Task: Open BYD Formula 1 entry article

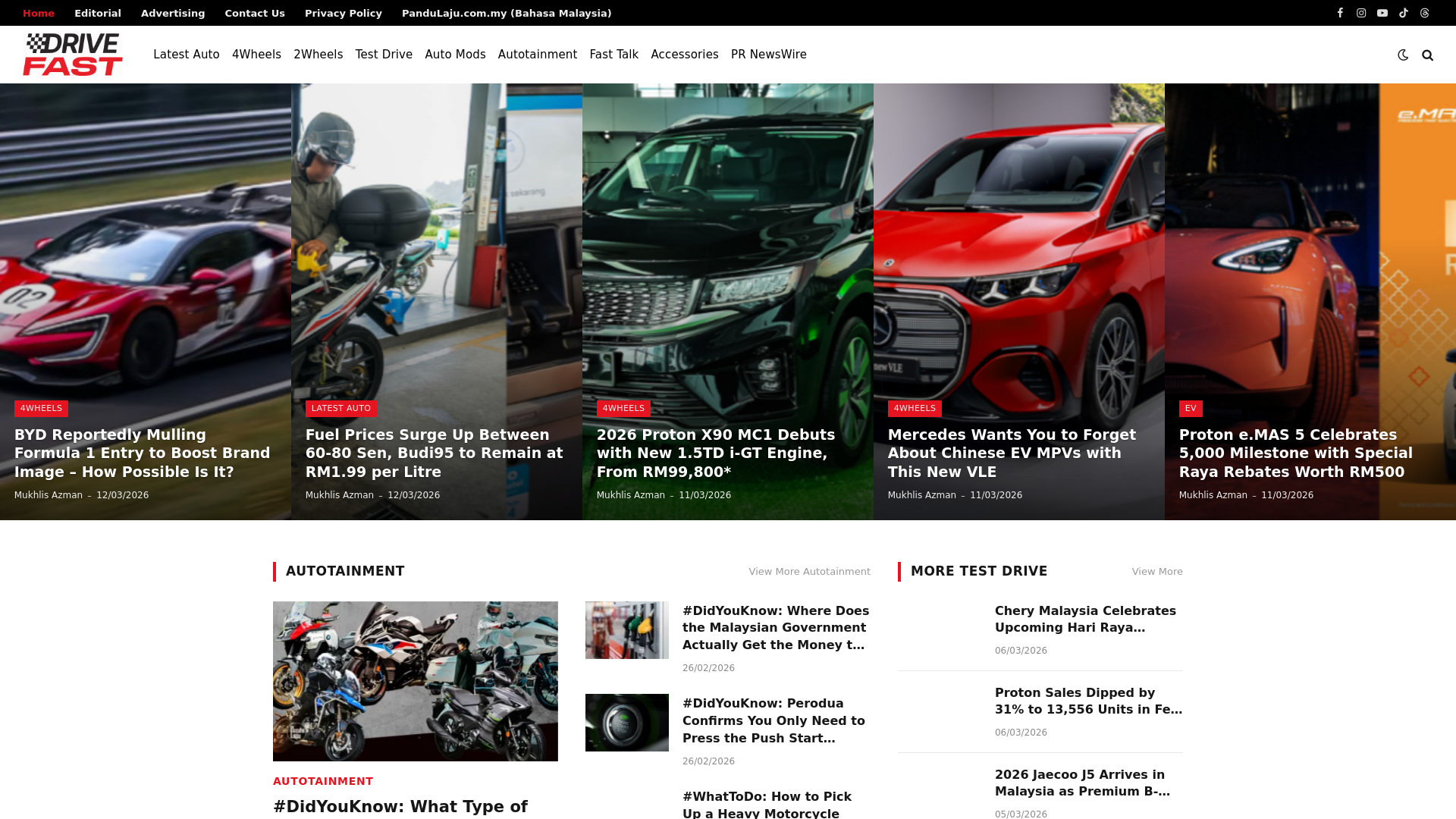Action: coord(143,453)
